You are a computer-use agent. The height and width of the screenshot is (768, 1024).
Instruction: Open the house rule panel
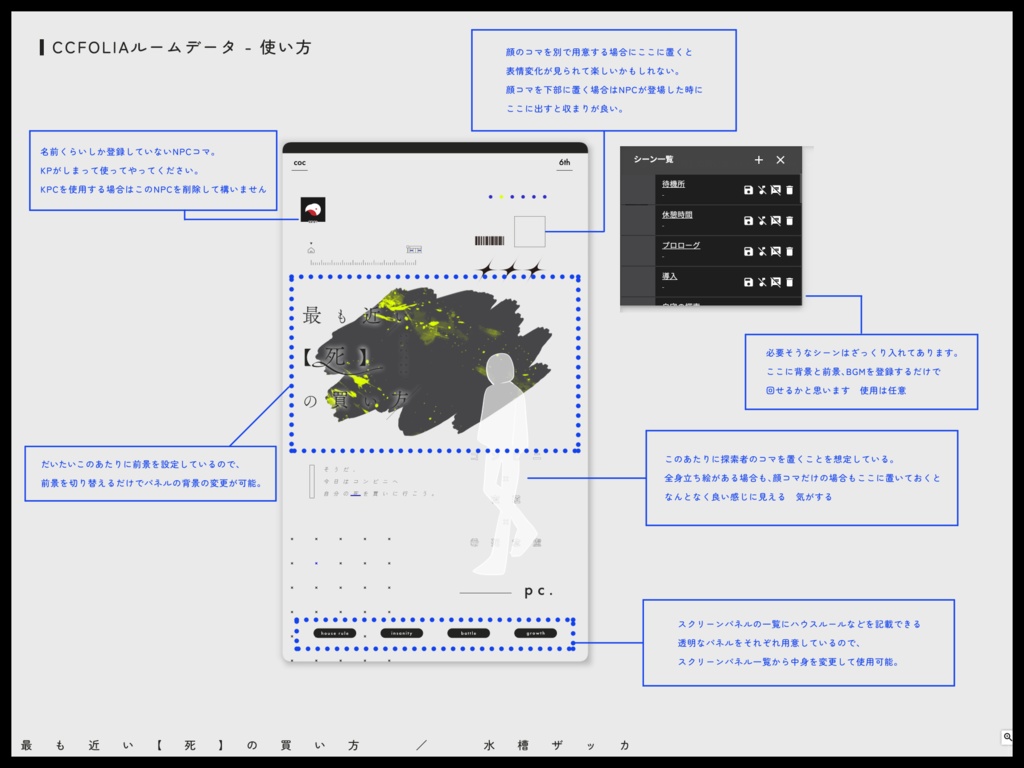pyautogui.click(x=335, y=632)
